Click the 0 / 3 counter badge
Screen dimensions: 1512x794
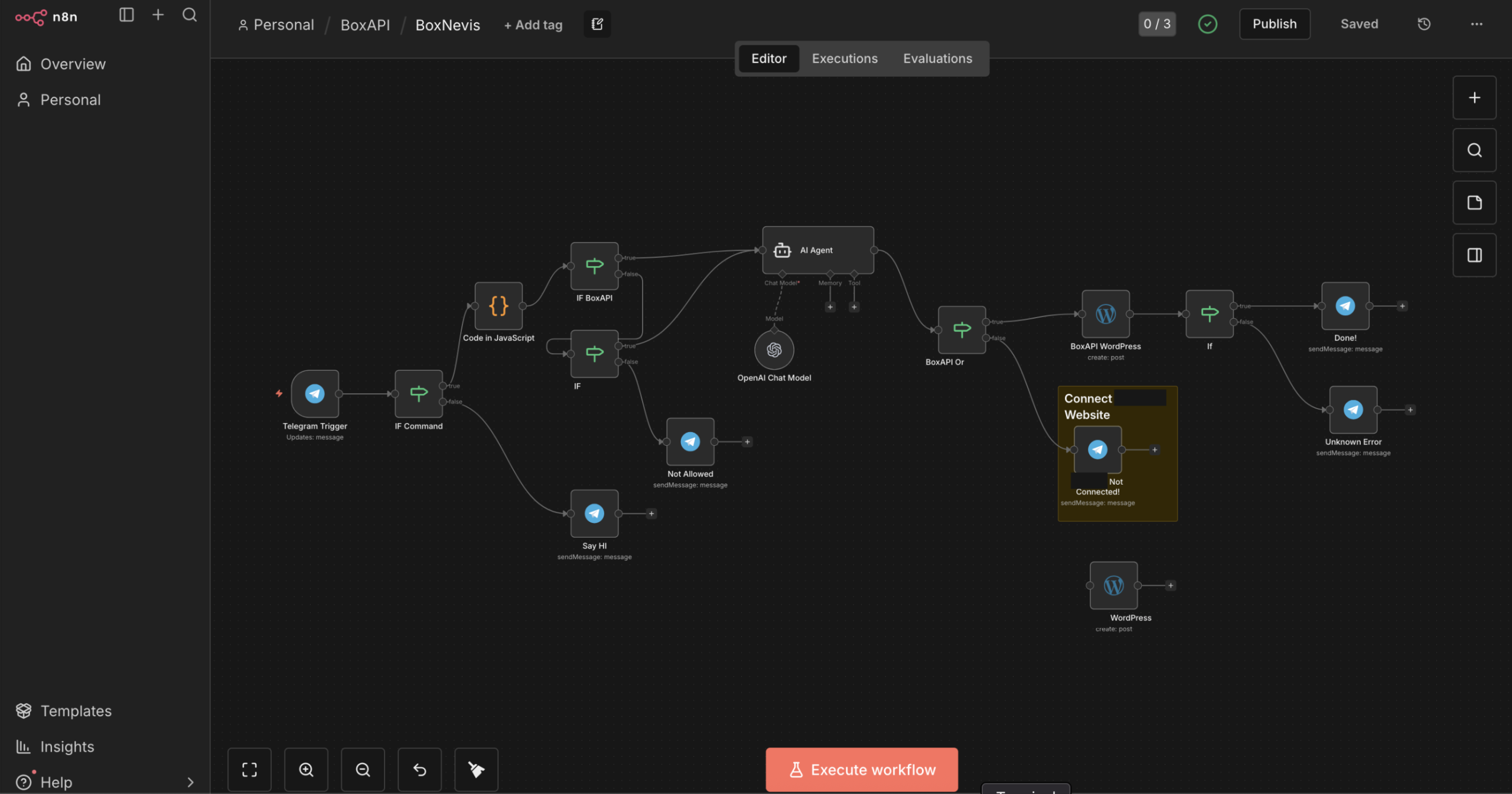tap(1156, 24)
